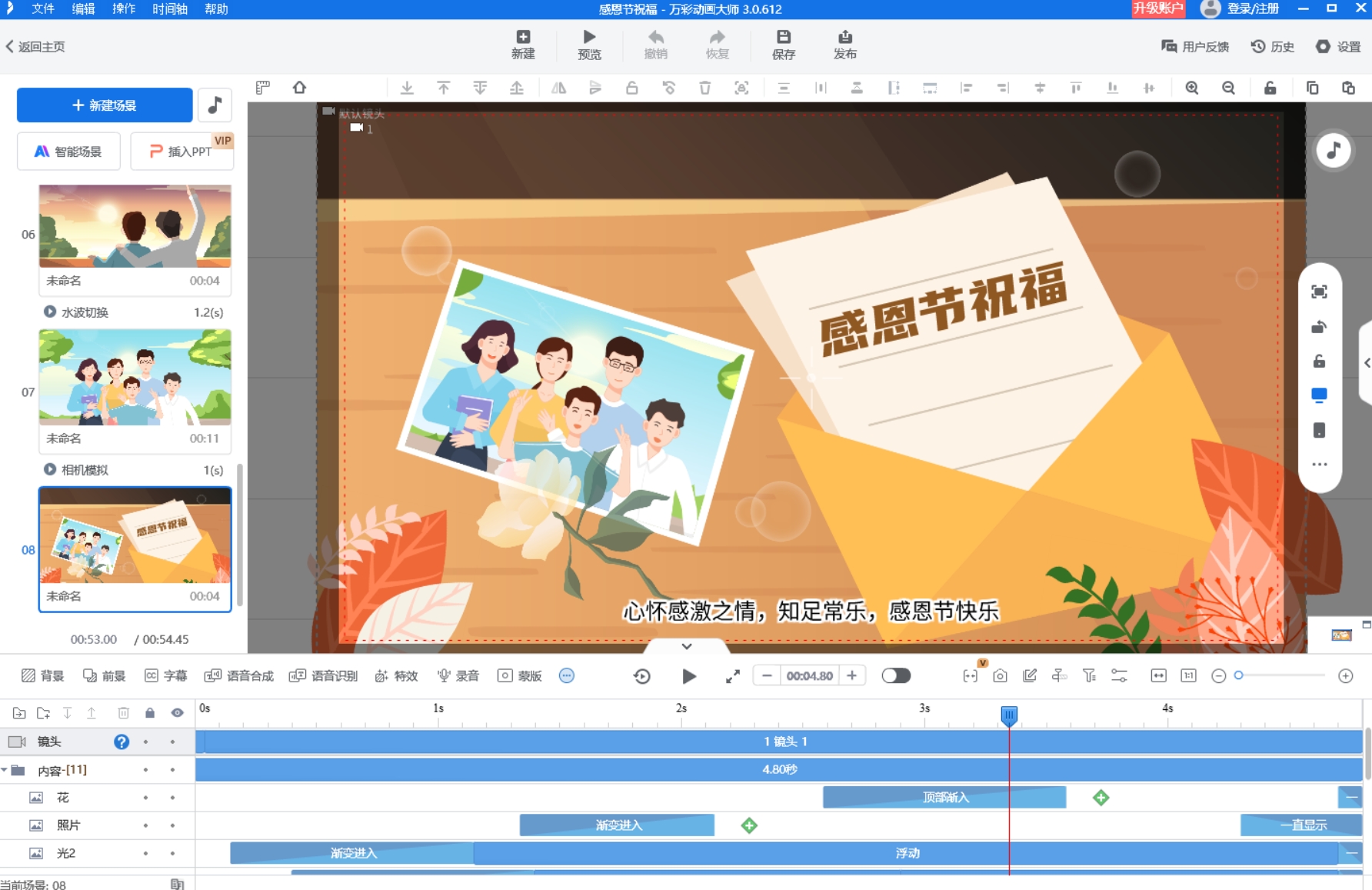The width and height of the screenshot is (1372, 890).
Task: Click 插入PPT button
Action: (181, 152)
